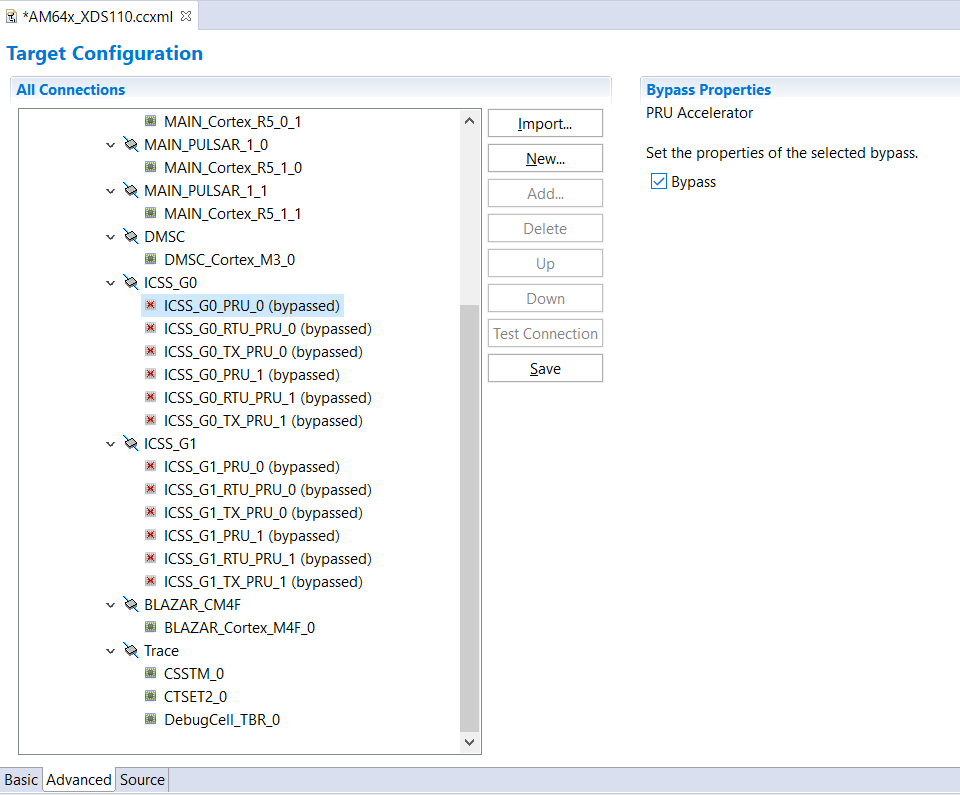Screen dimensions: 960x795
Task: Collapse the ICSS_G0 tree node
Action: (111, 283)
